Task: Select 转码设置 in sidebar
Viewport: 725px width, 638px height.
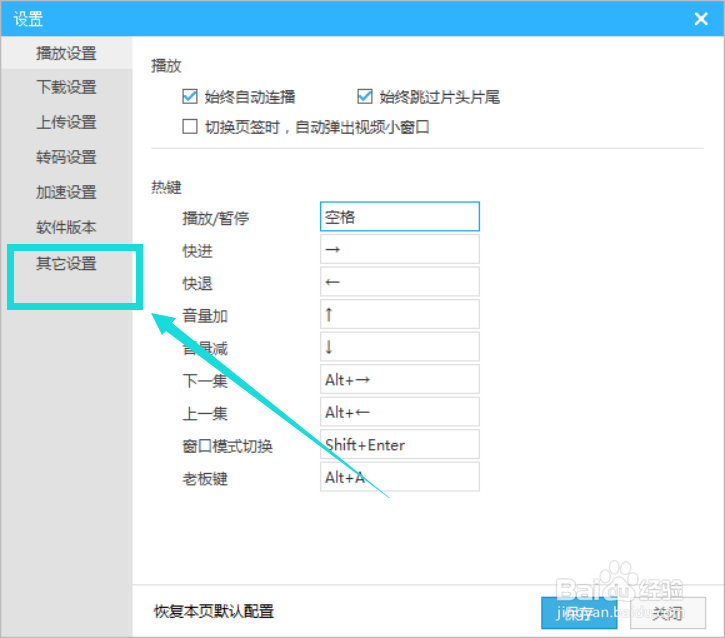Action: point(66,157)
